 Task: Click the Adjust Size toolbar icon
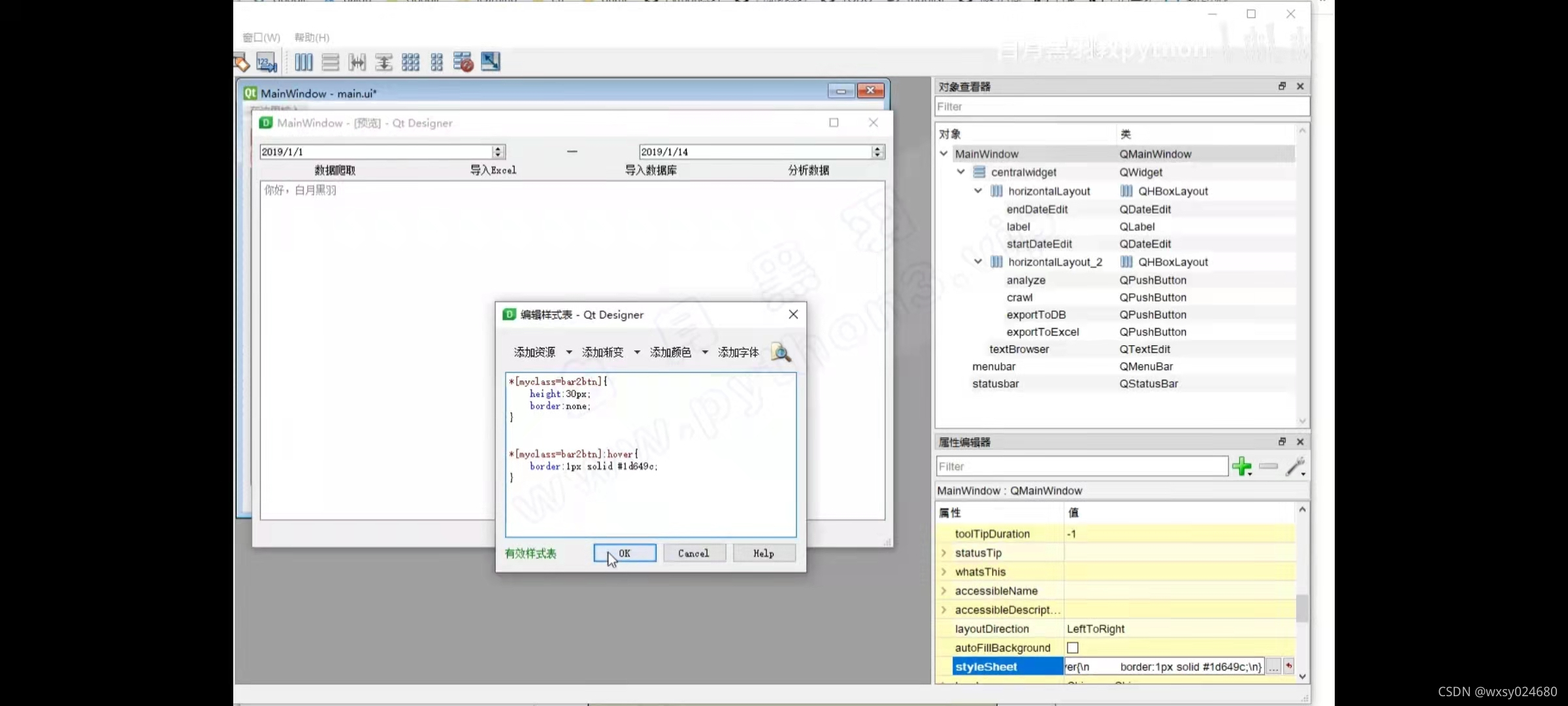(490, 62)
